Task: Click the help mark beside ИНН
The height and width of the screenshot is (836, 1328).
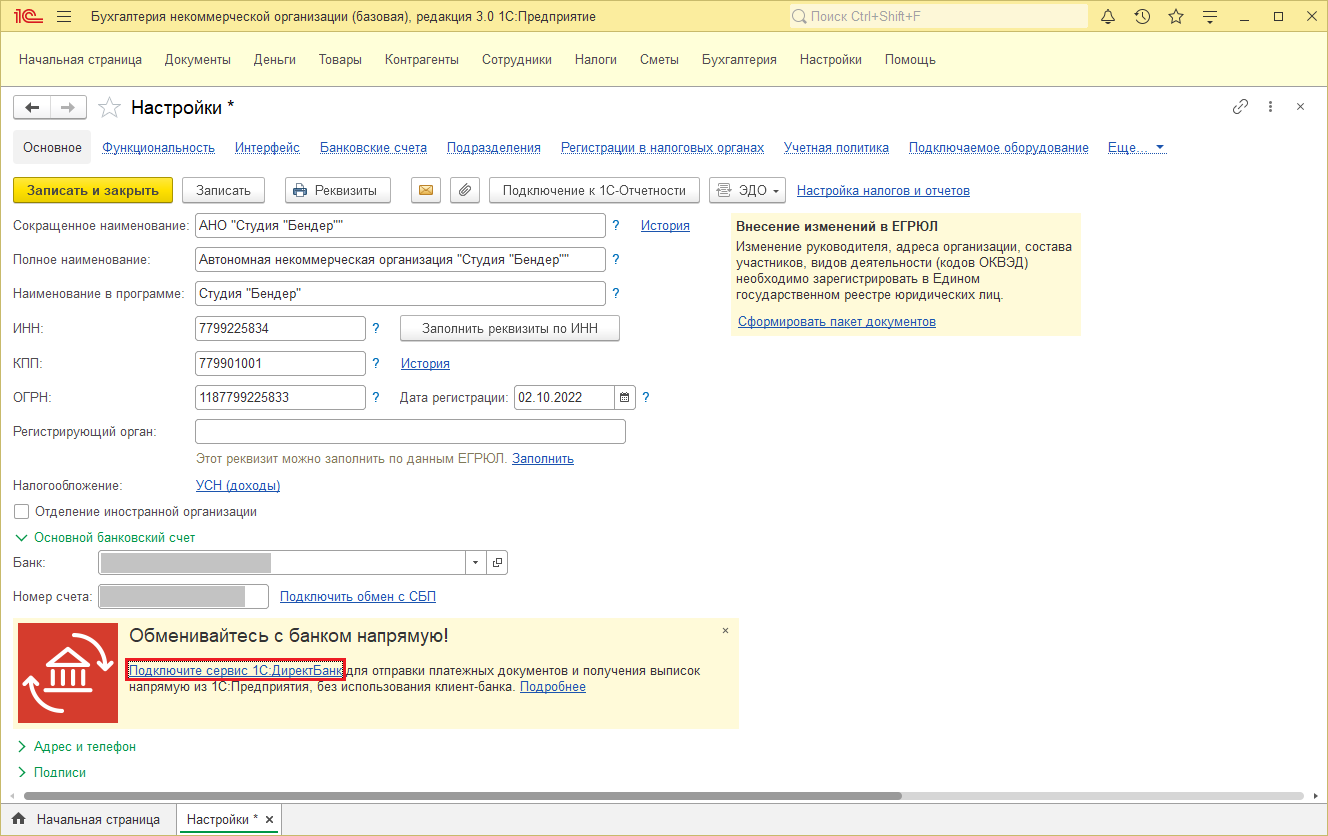Action: [376, 328]
